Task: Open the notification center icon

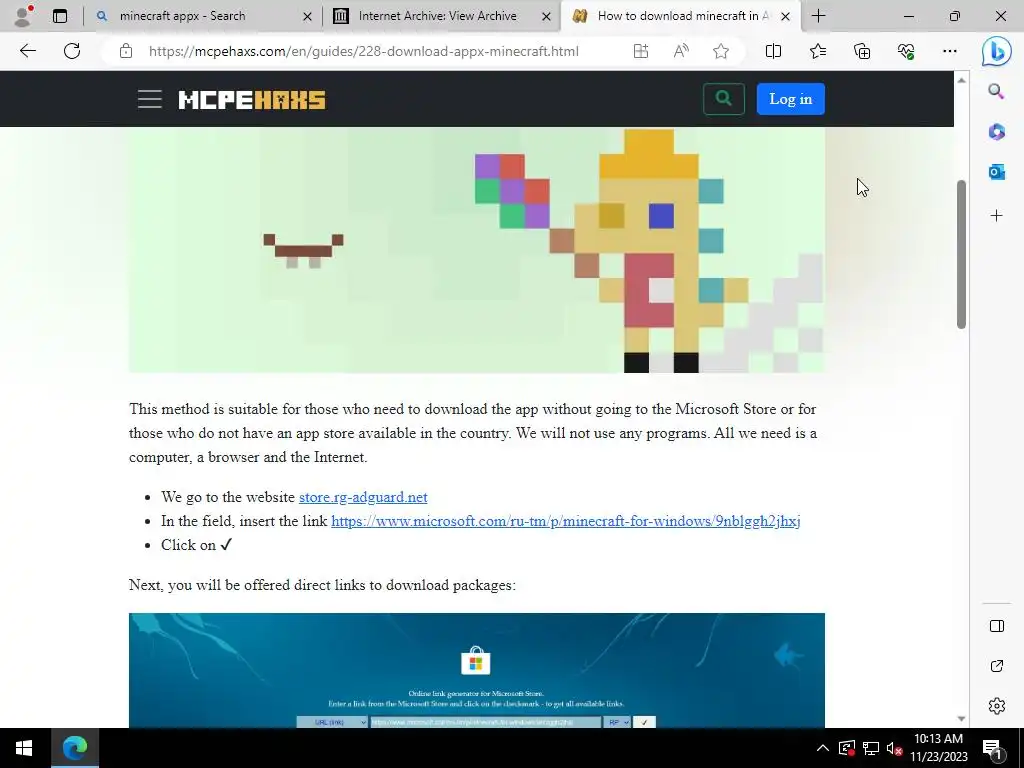Action: click(x=991, y=748)
